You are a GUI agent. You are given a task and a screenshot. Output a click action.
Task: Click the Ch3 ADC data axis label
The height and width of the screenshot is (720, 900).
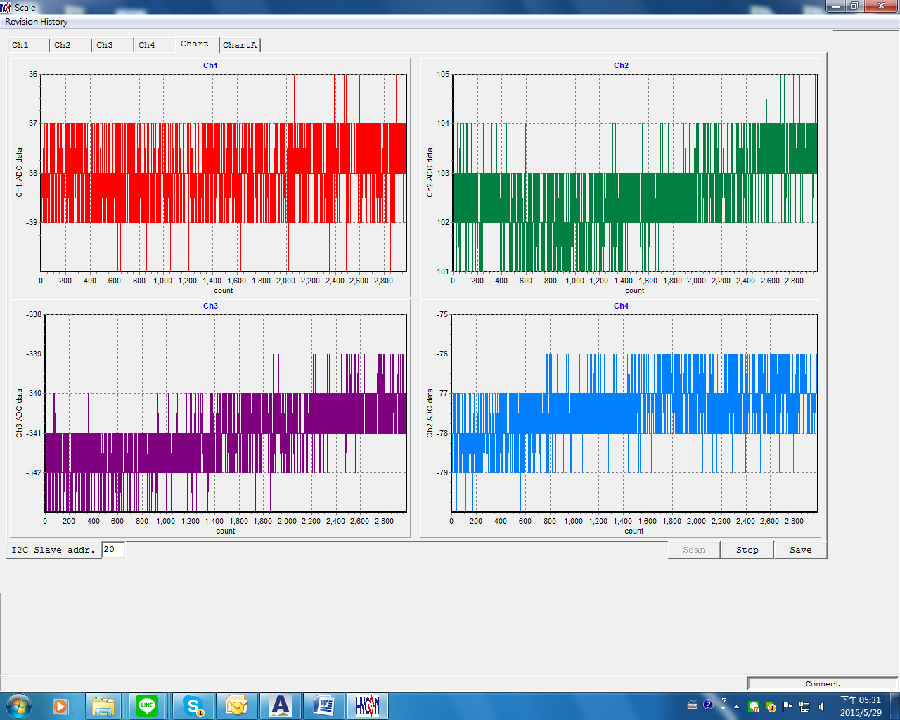19,413
